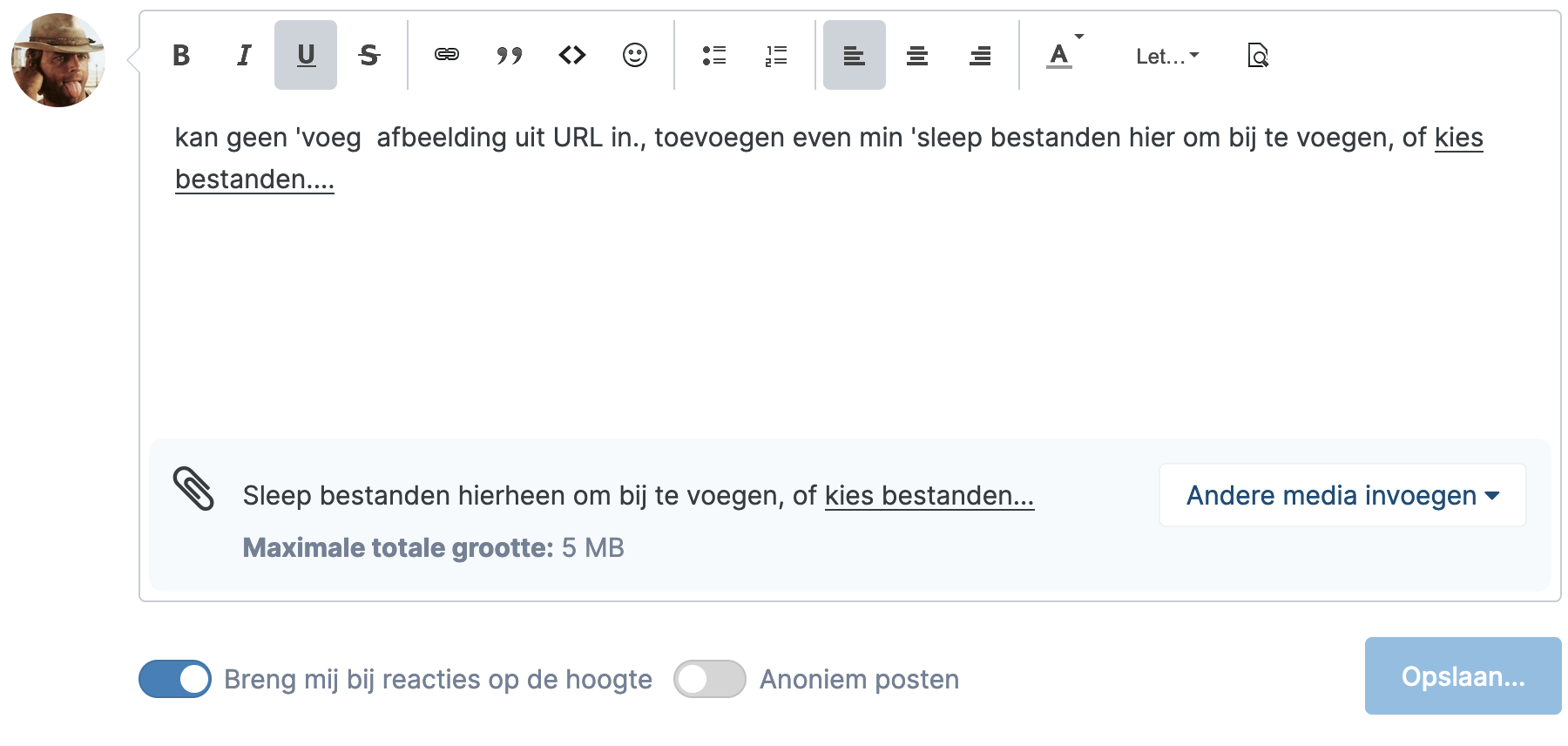
Task: Open the emoji picker
Action: [635, 55]
